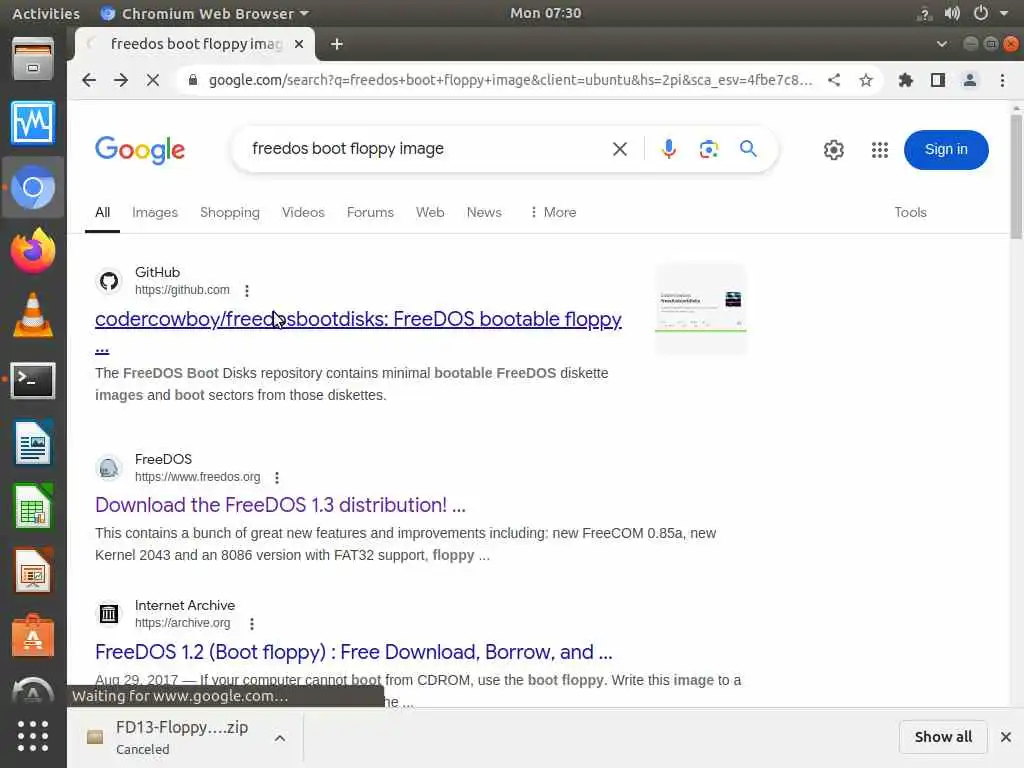Viewport: 1024px width, 768px height.
Task: Open the Chromium three-dot menu
Action: [x=1002, y=80]
